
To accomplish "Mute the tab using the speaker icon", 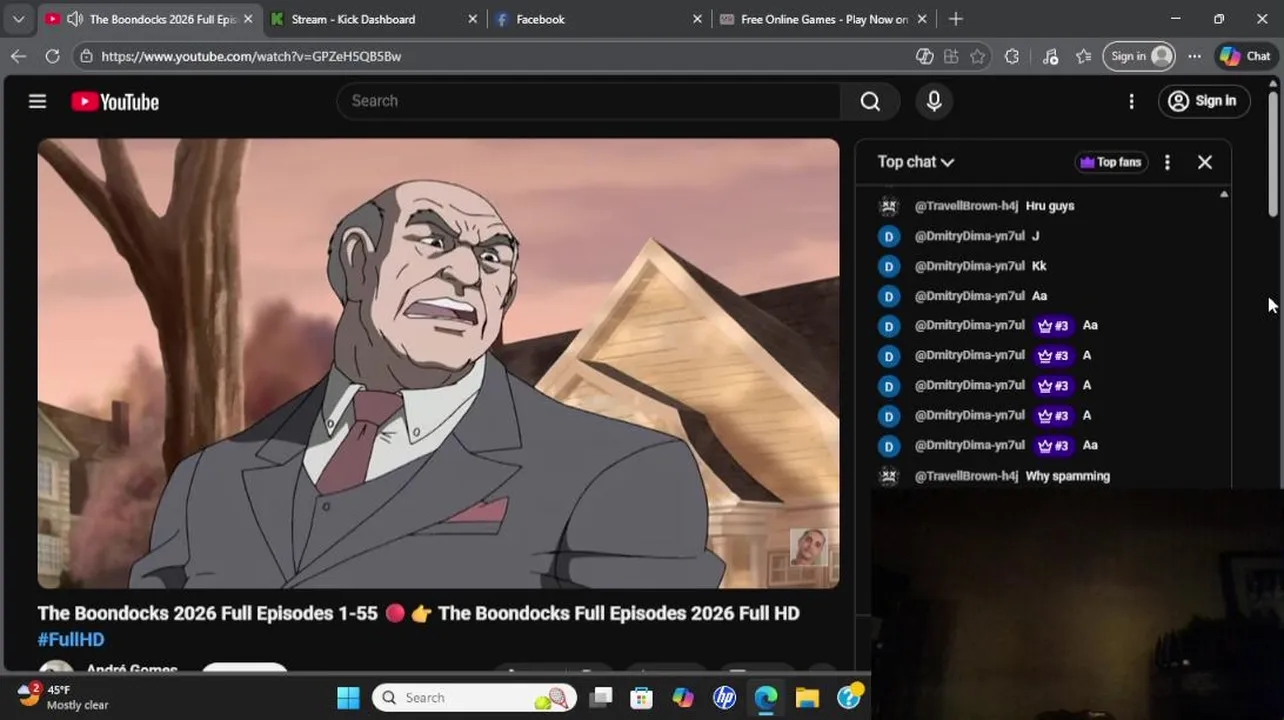I will pos(74,19).
